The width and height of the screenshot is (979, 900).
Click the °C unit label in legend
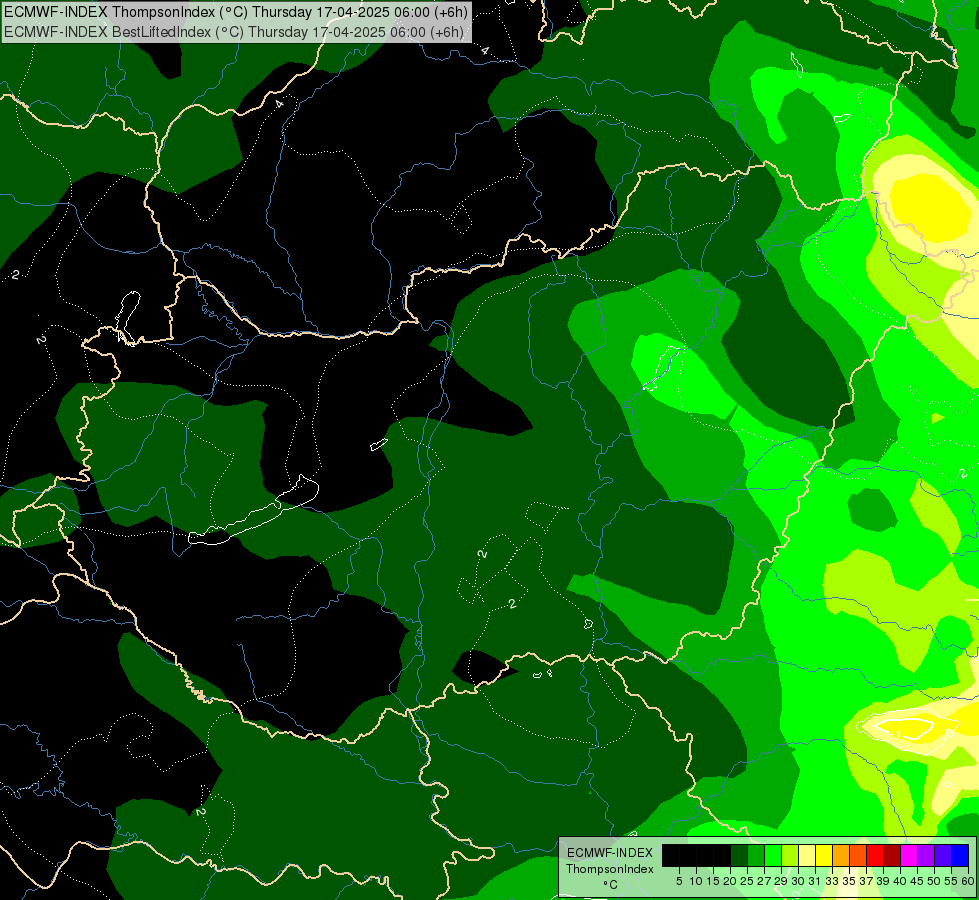611,884
